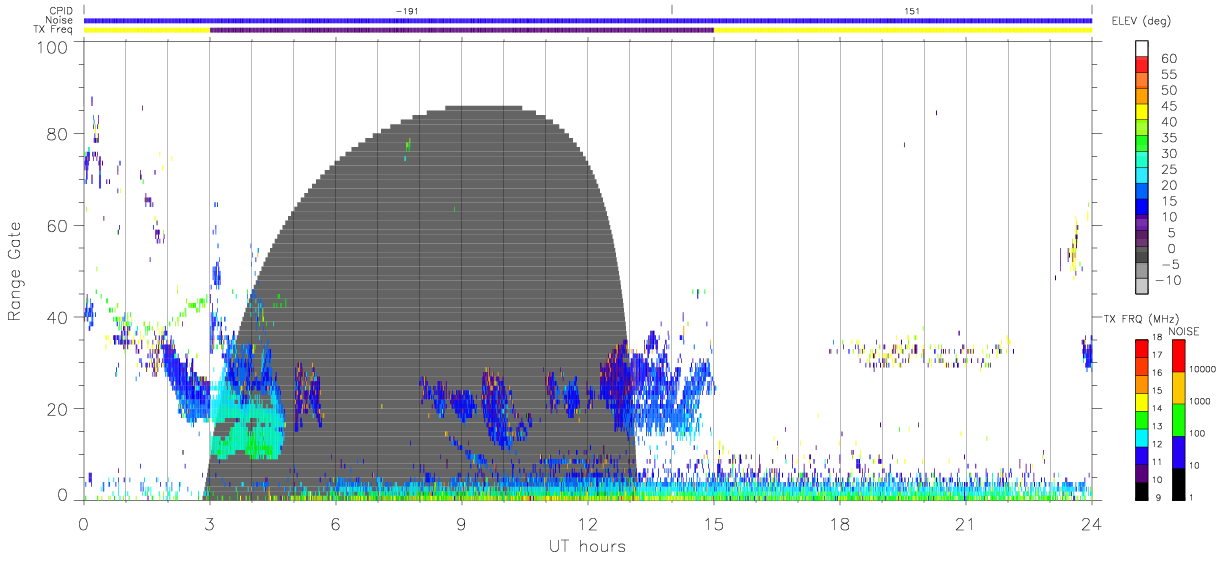Viewport: 1228px width, 567px height.
Task: Click the blue Noise strip above the plot
Action: 588,20
